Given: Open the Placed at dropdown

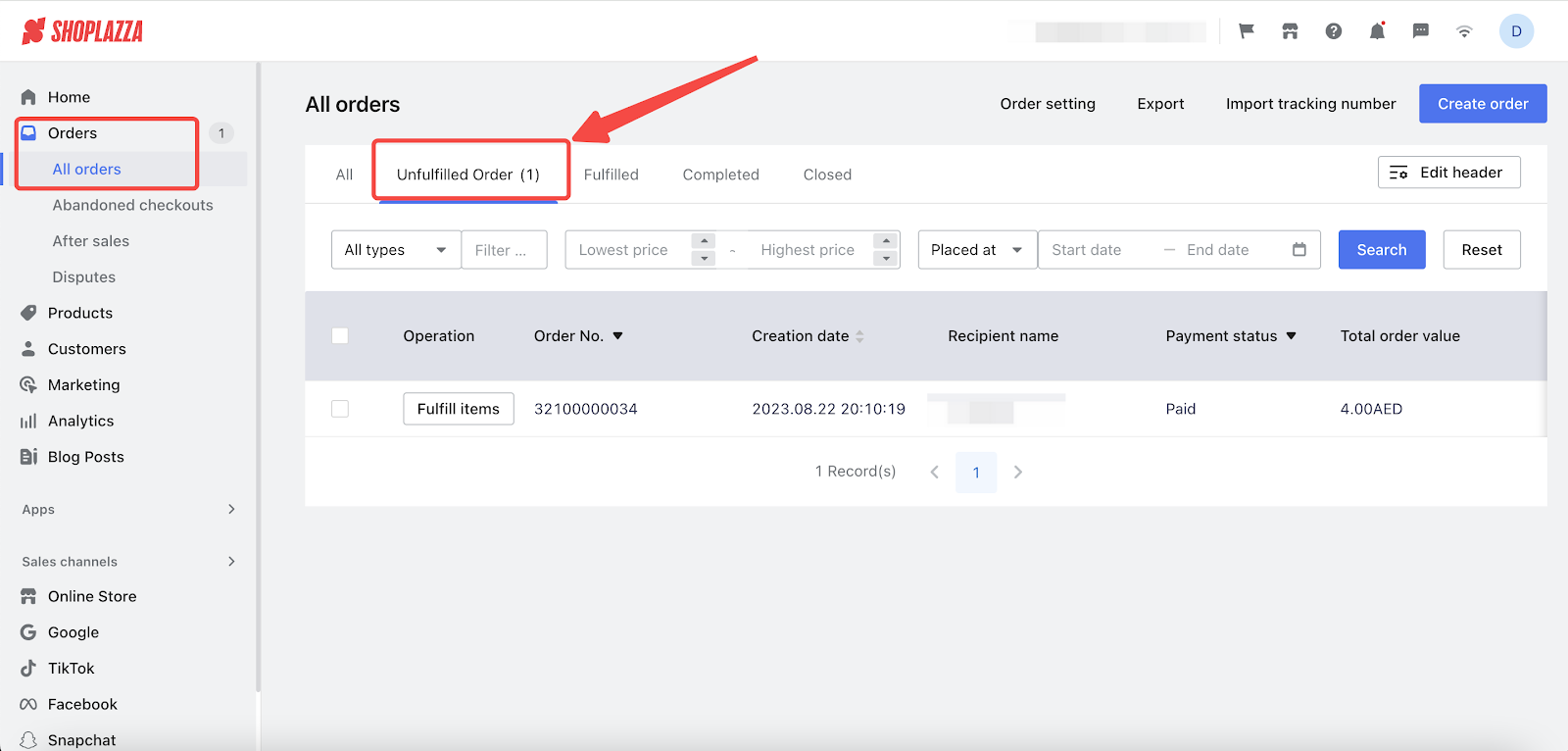Looking at the screenshot, I should [976, 250].
